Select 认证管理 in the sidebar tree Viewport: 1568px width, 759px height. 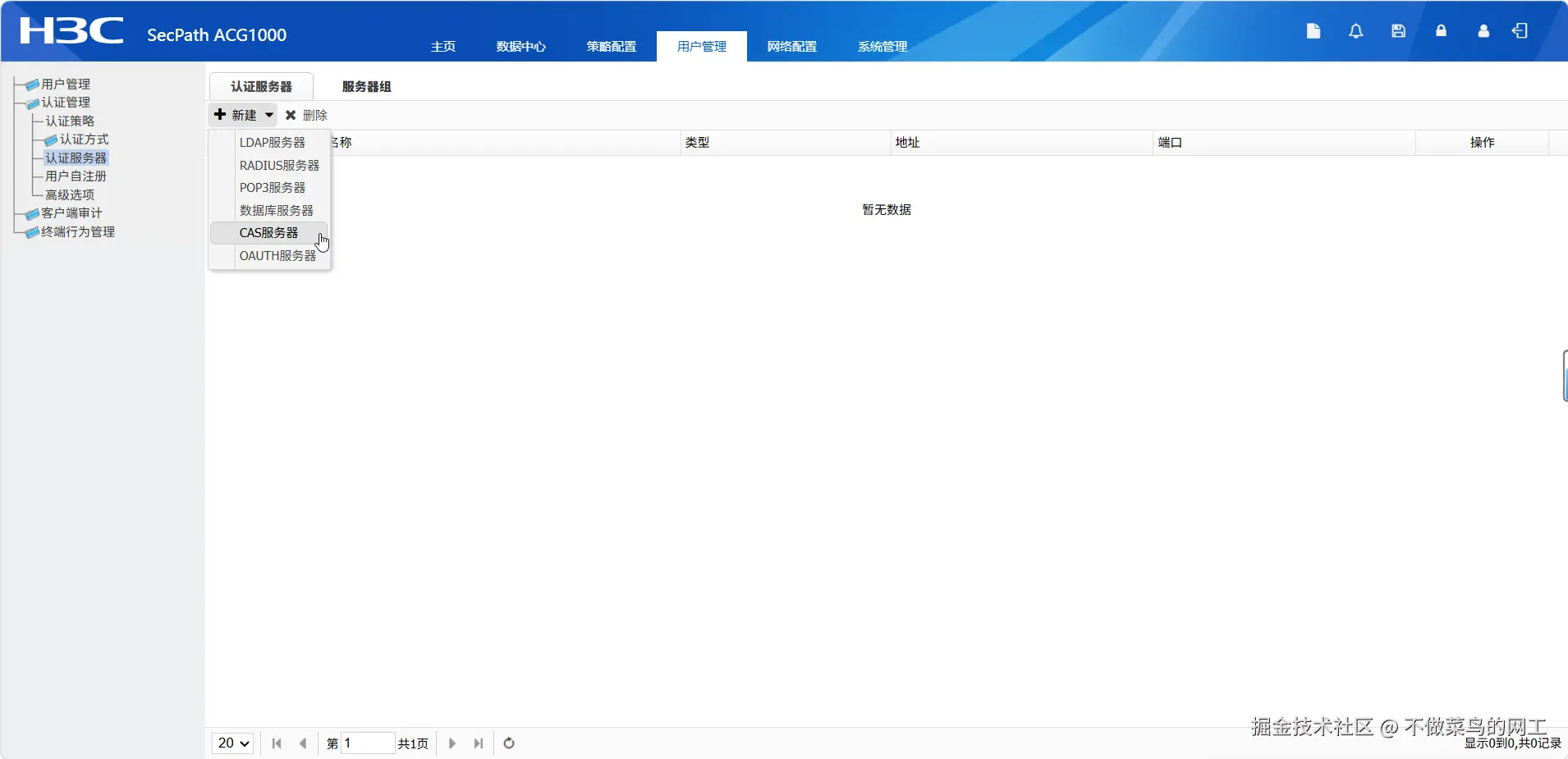pyautogui.click(x=66, y=103)
